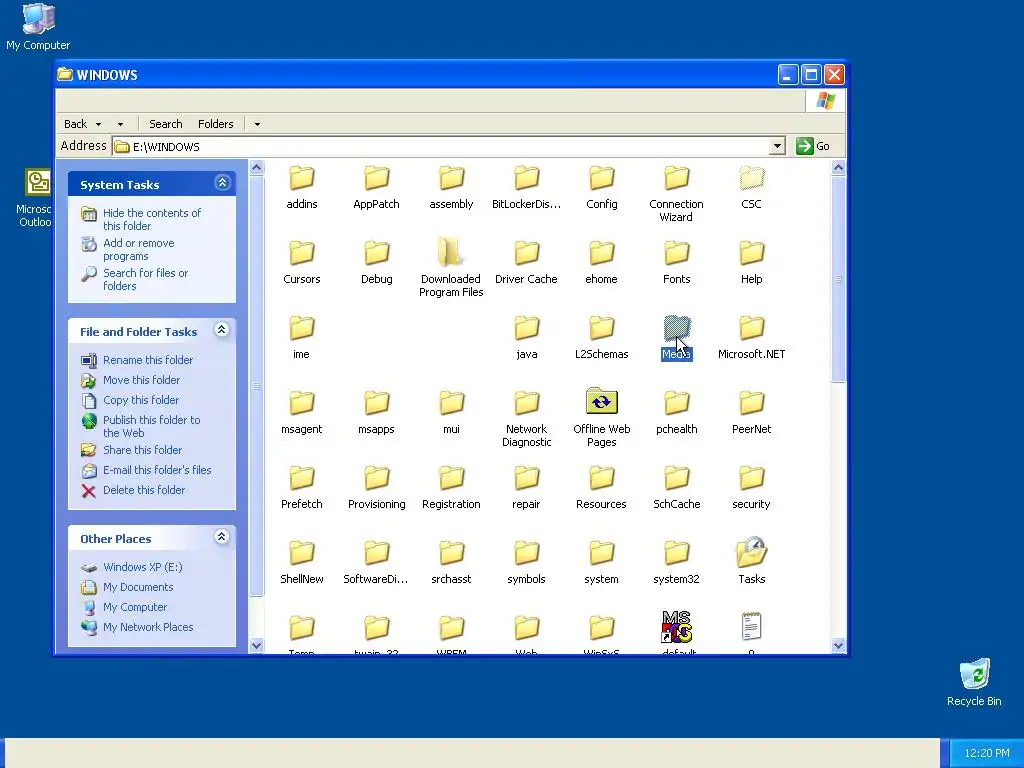1024x768 pixels.
Task: Select the ehome folder
Action: point(601,263)
